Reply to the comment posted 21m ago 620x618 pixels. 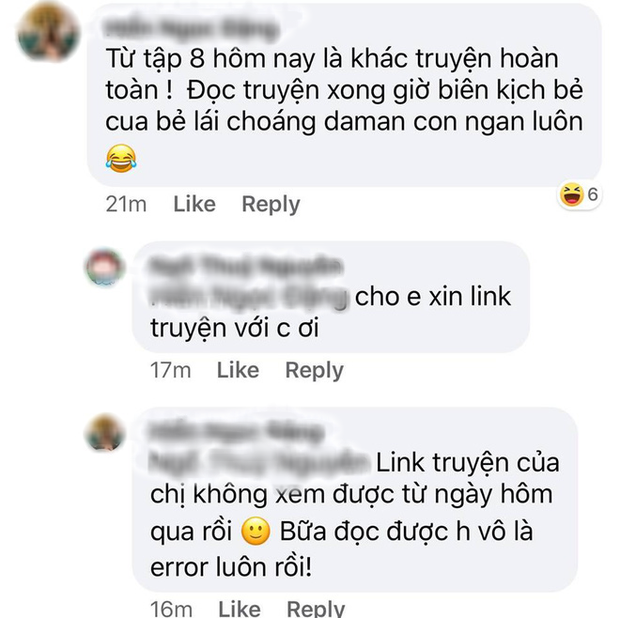click(271, 205)
